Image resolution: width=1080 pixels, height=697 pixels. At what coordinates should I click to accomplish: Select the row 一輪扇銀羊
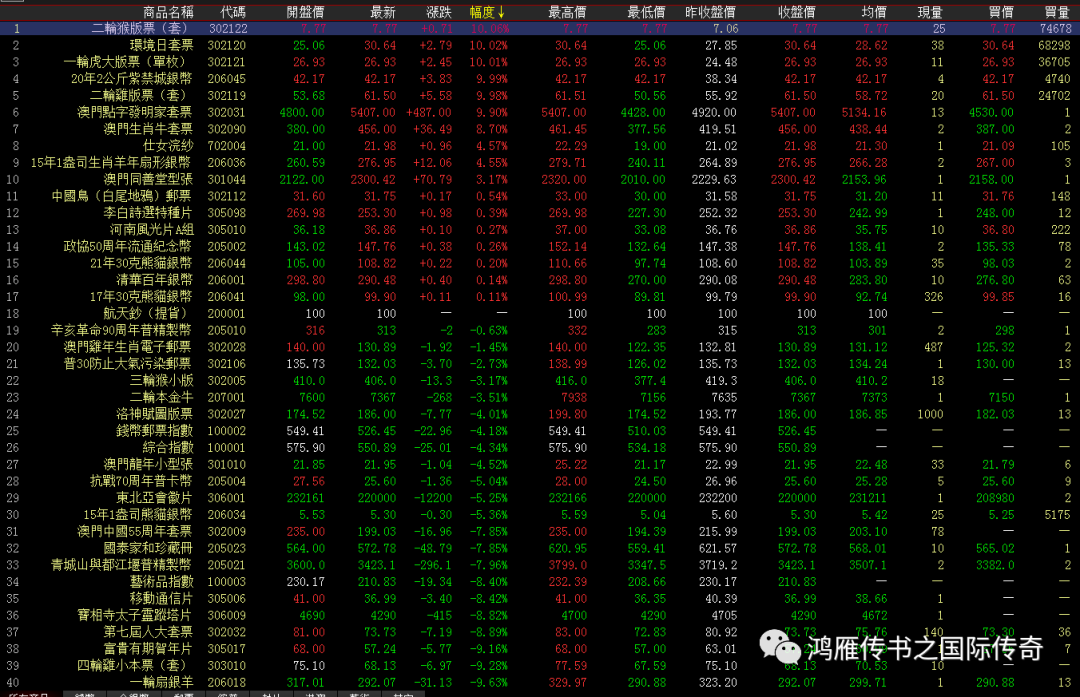coord(540,682)
